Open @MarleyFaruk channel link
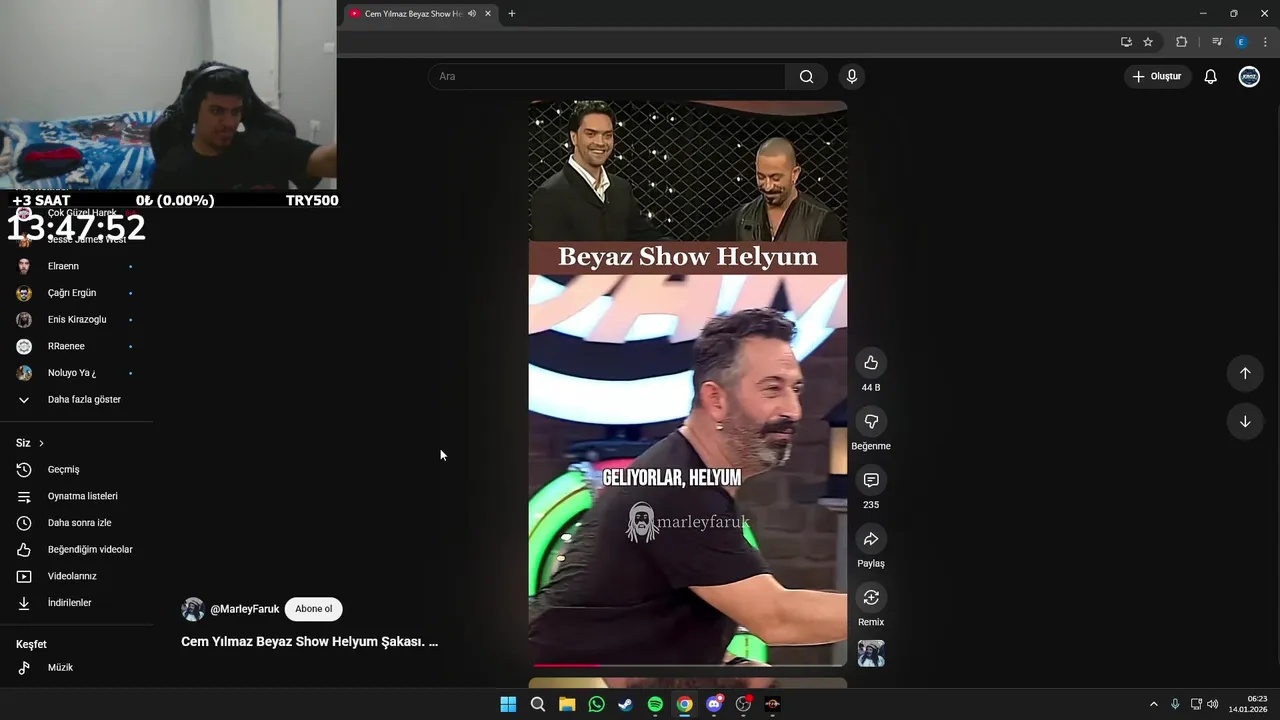Image resolution: width=1280 pixels, height=720 pixels. click(245, 609)
